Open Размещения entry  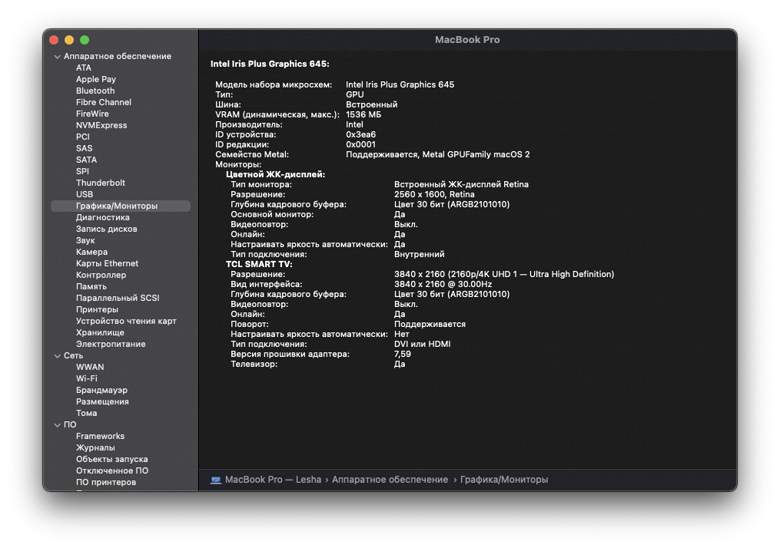click(102, 401)
